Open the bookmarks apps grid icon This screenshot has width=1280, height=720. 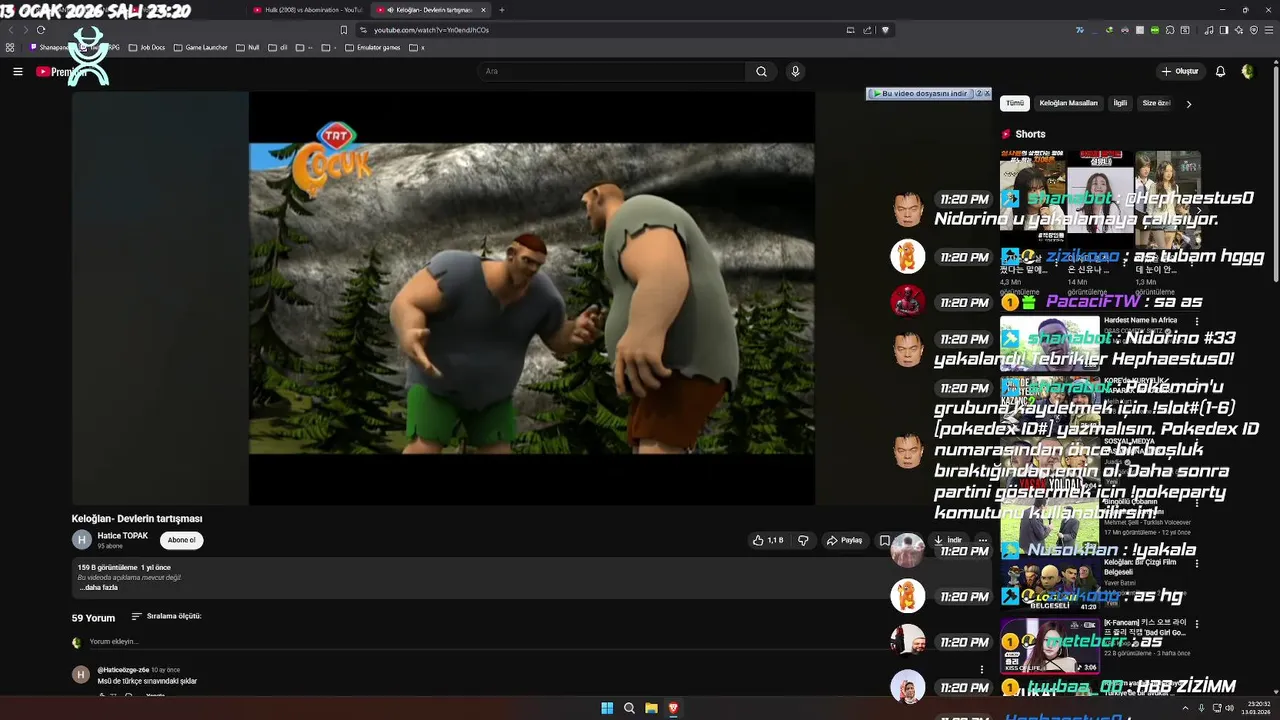10,47
